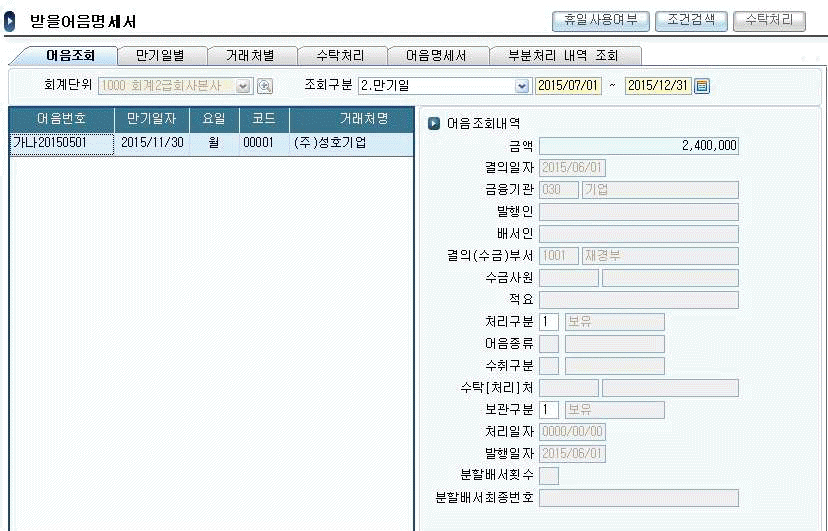Open the 회계단위 dropdown arrow

(243, 86)
